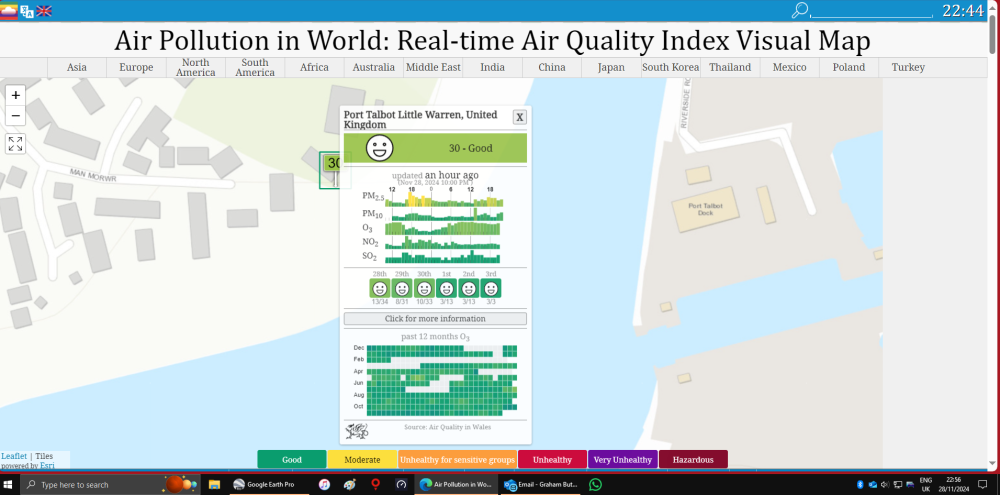Toggle fullscreen map view
The image size is (1000, 495).
pyautogui.click(x=15, y=144)
